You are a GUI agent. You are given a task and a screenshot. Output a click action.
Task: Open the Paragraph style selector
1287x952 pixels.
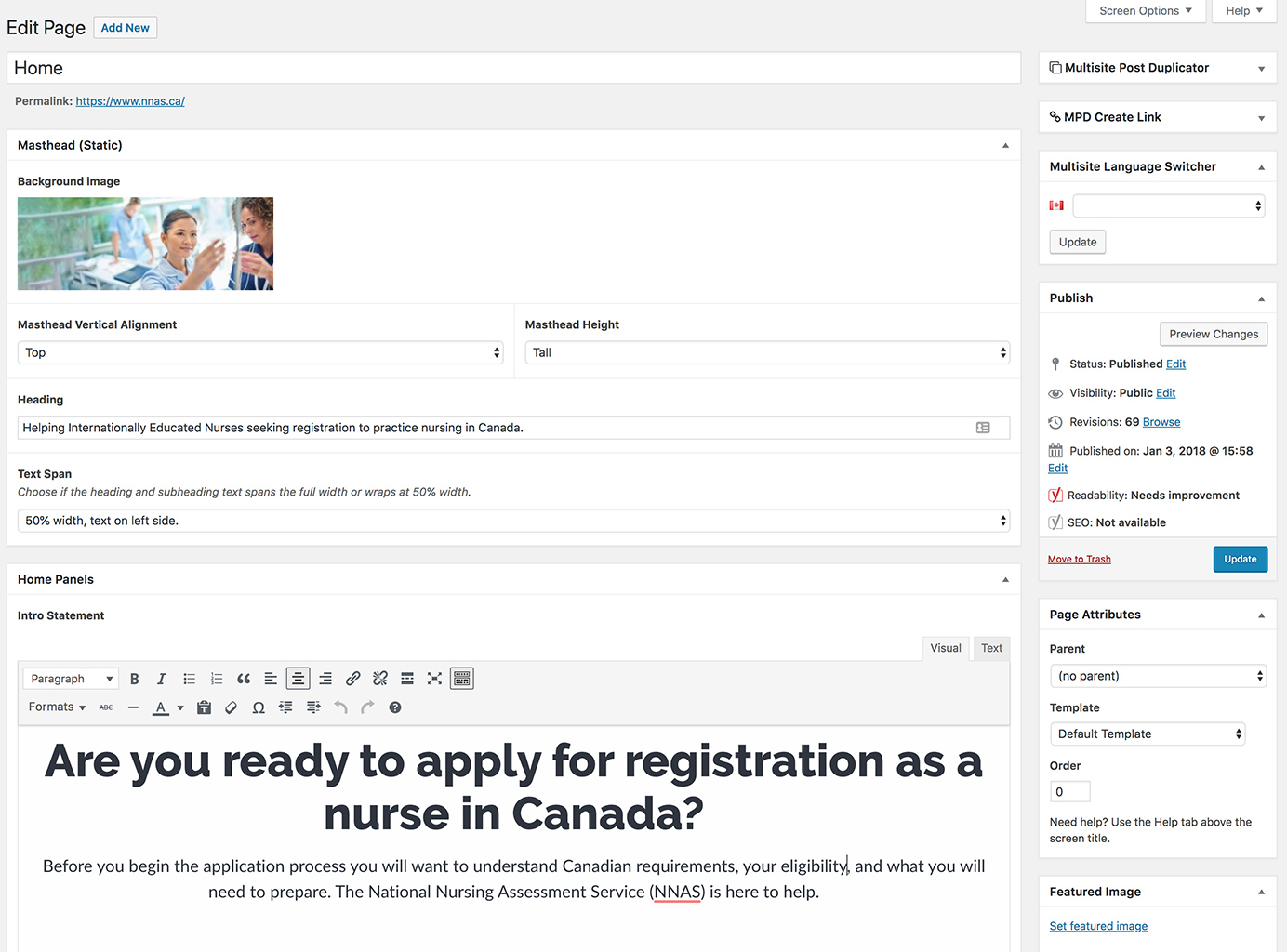click(70, 678)
